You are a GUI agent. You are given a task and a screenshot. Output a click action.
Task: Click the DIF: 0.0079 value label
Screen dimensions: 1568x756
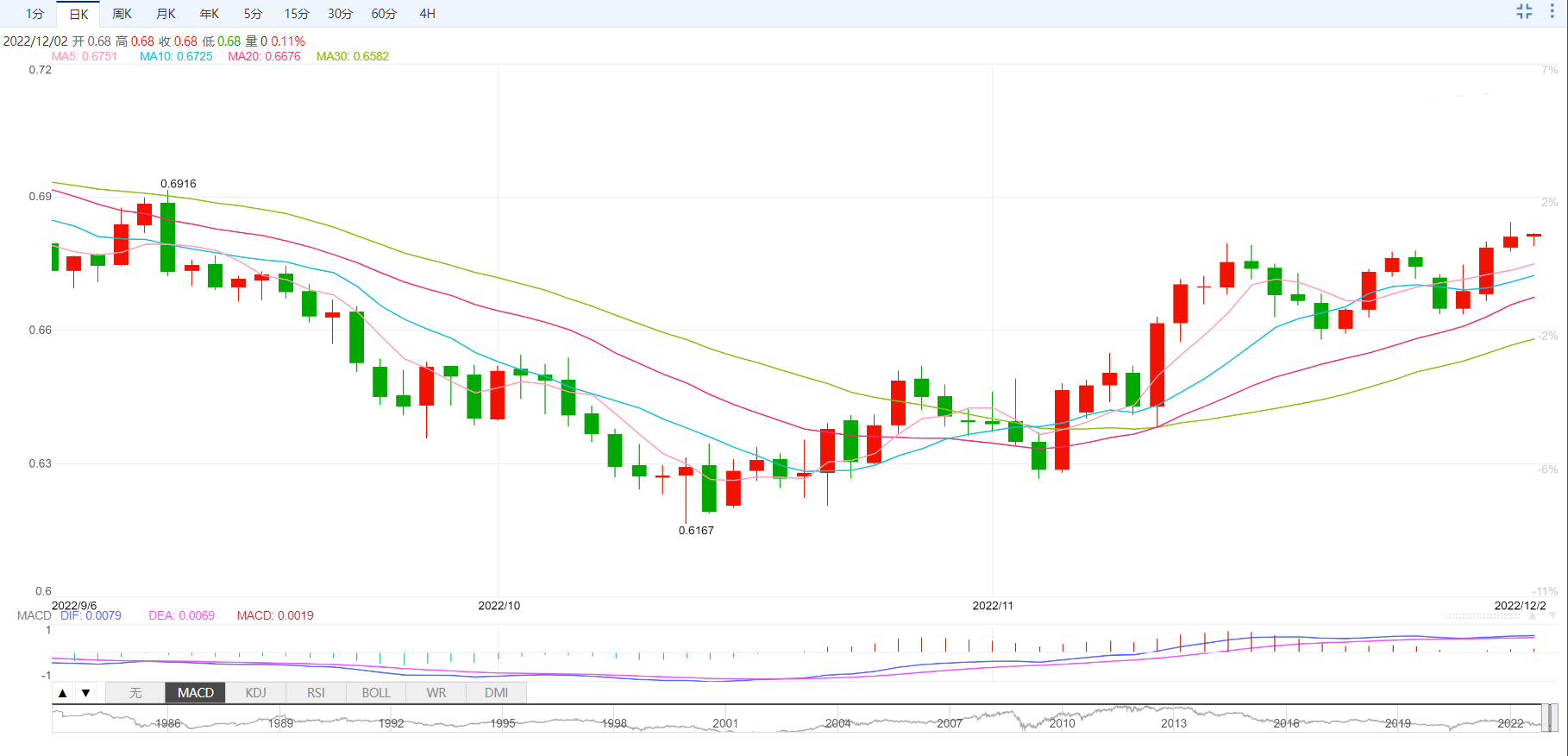point(91,615)
